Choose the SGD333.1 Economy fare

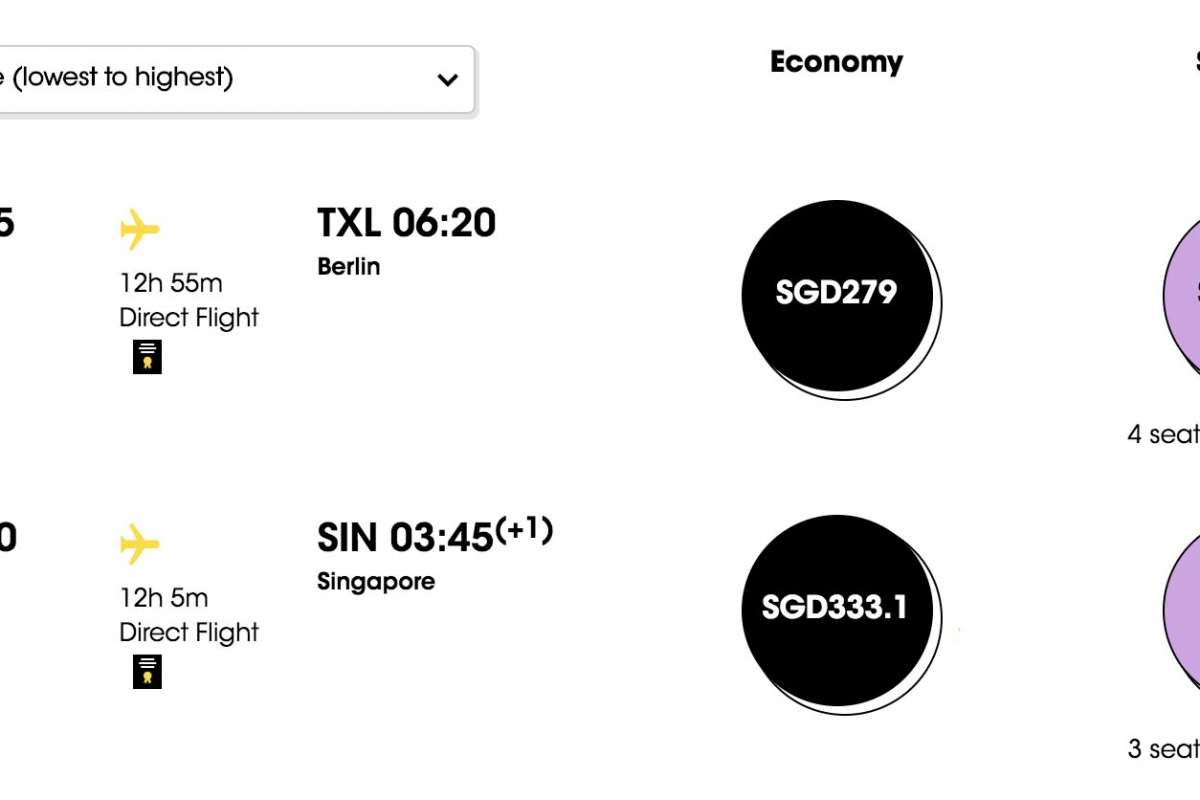coord(837,608)
